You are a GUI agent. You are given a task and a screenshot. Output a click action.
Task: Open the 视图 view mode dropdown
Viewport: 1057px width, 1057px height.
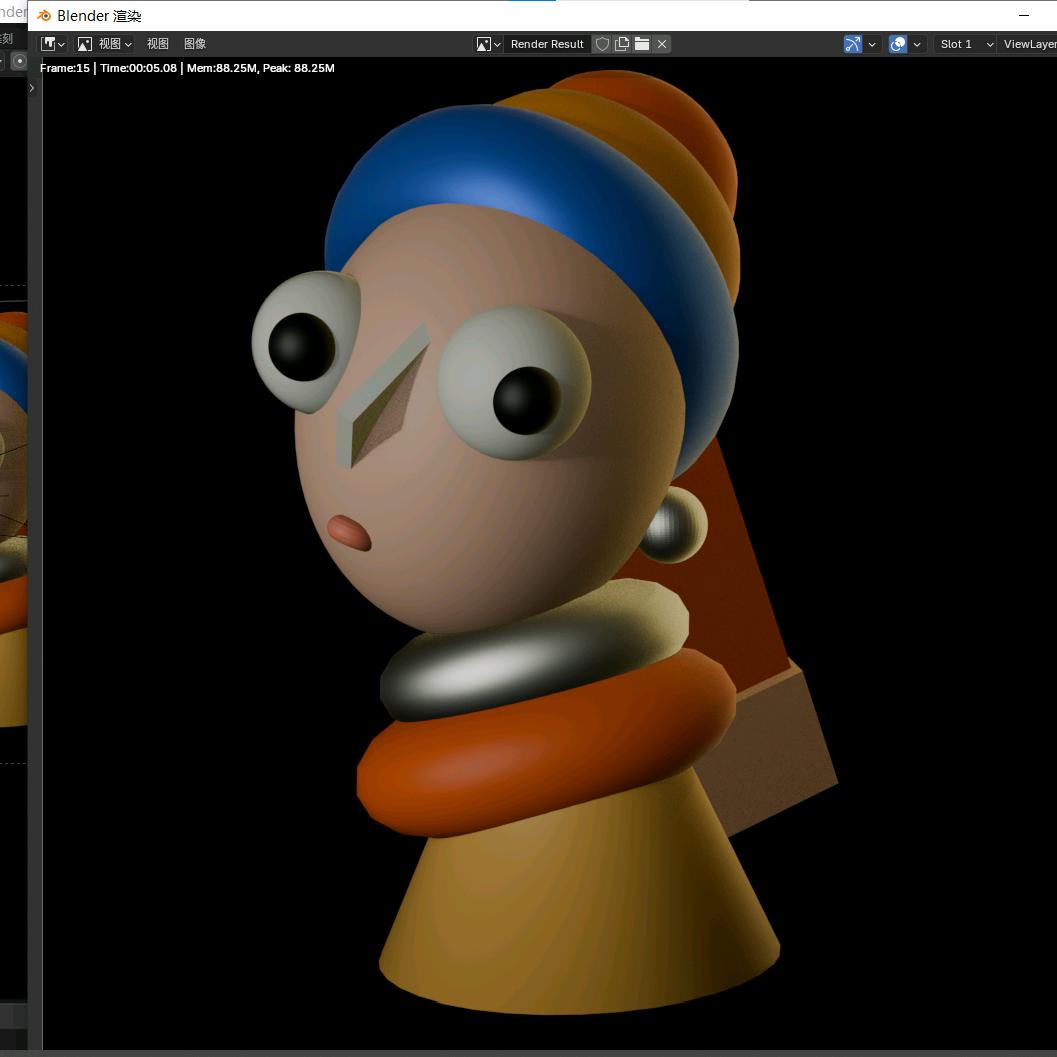(105, 44)
